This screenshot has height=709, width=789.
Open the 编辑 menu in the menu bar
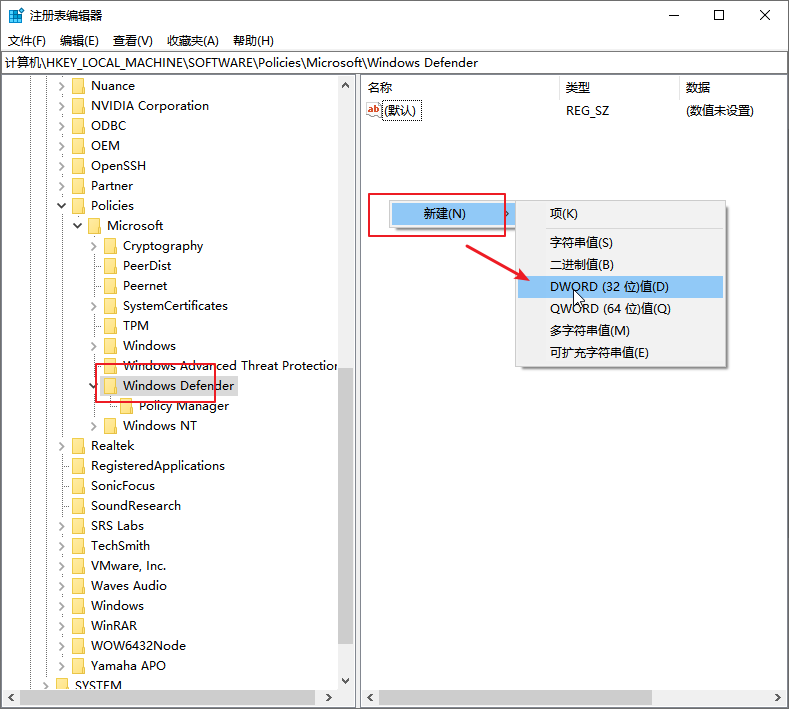click(x=79, y=41)
